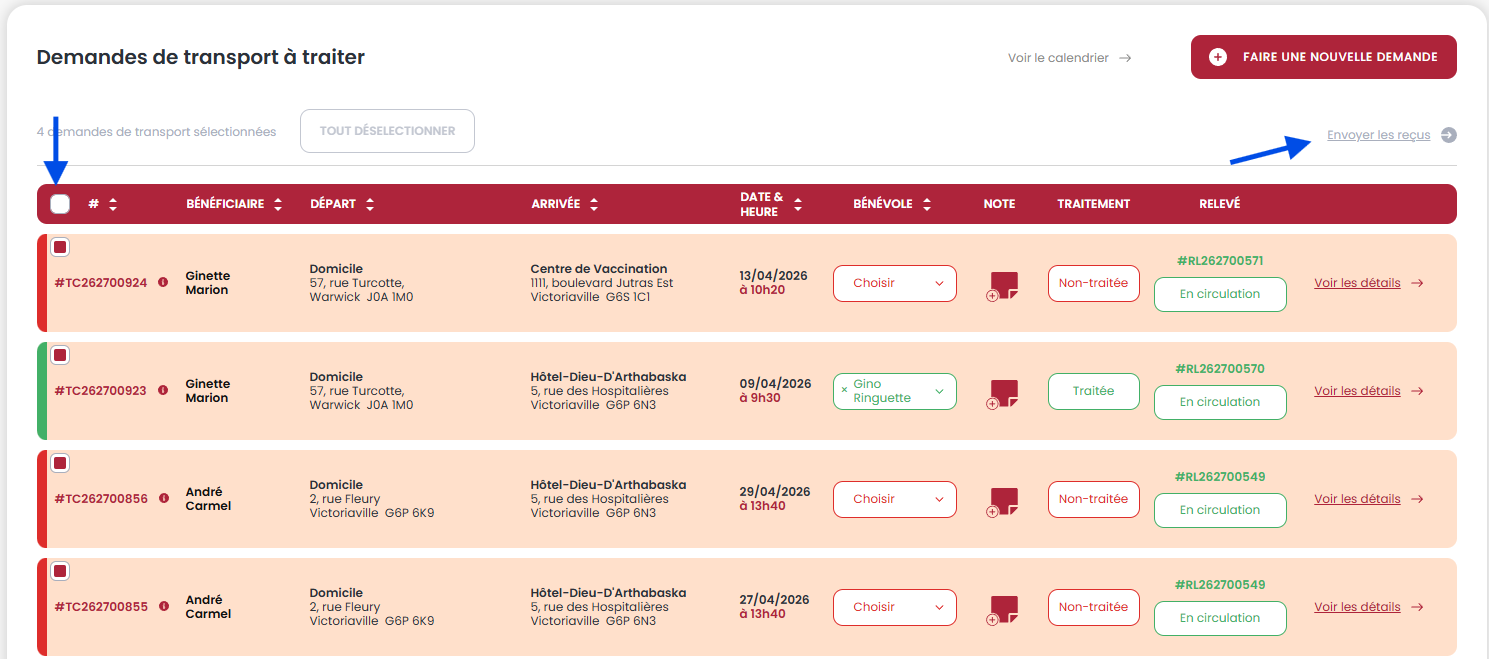The height and width of the screenshot is (659, 1489).
Task: Click Faire une nouvelle demande button
Action: pos(1323,57)
